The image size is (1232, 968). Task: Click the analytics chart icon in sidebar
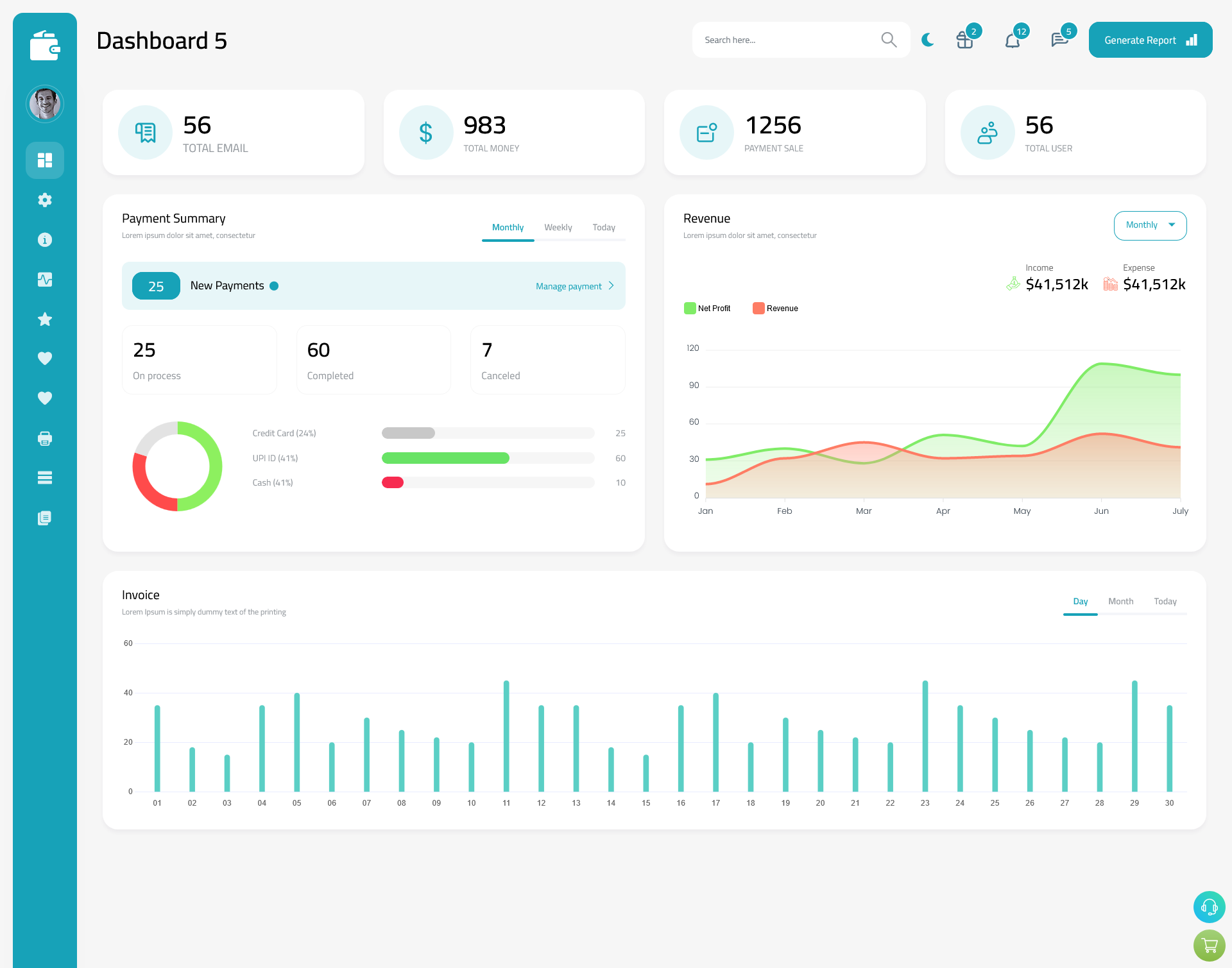pyautogui.click(x=45, y=279)
